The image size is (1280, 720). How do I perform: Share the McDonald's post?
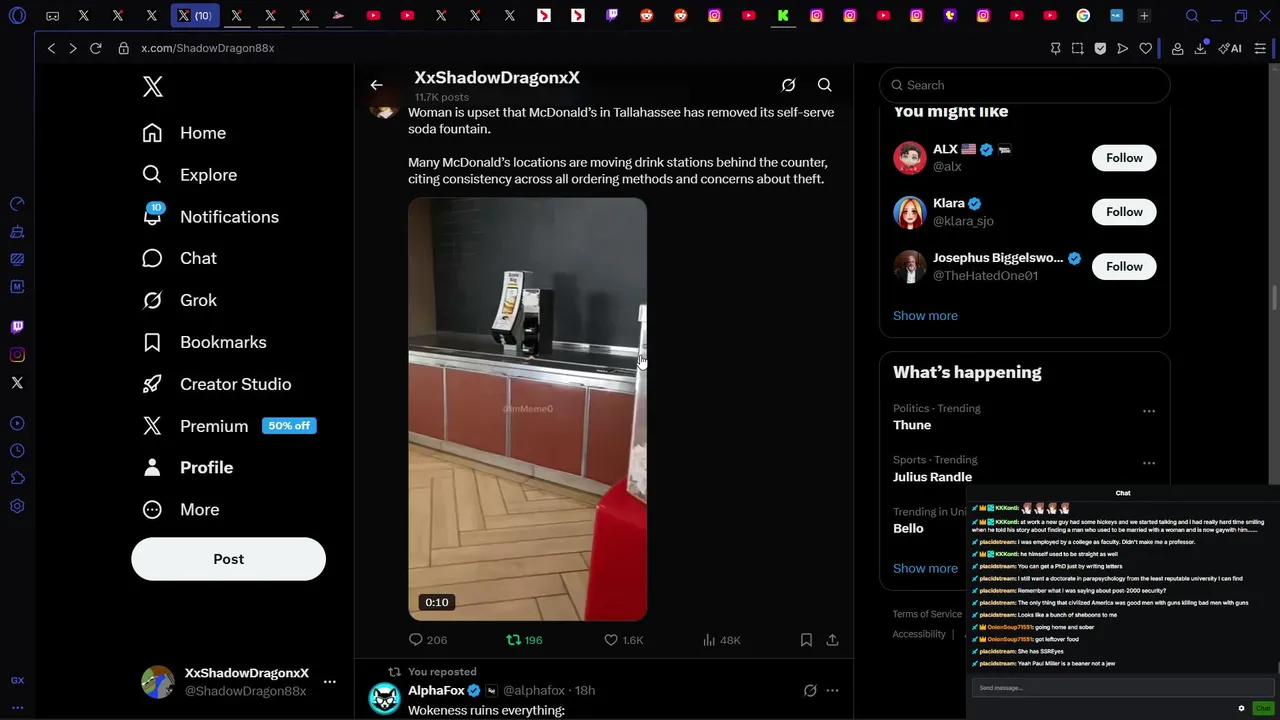point(832,640)
